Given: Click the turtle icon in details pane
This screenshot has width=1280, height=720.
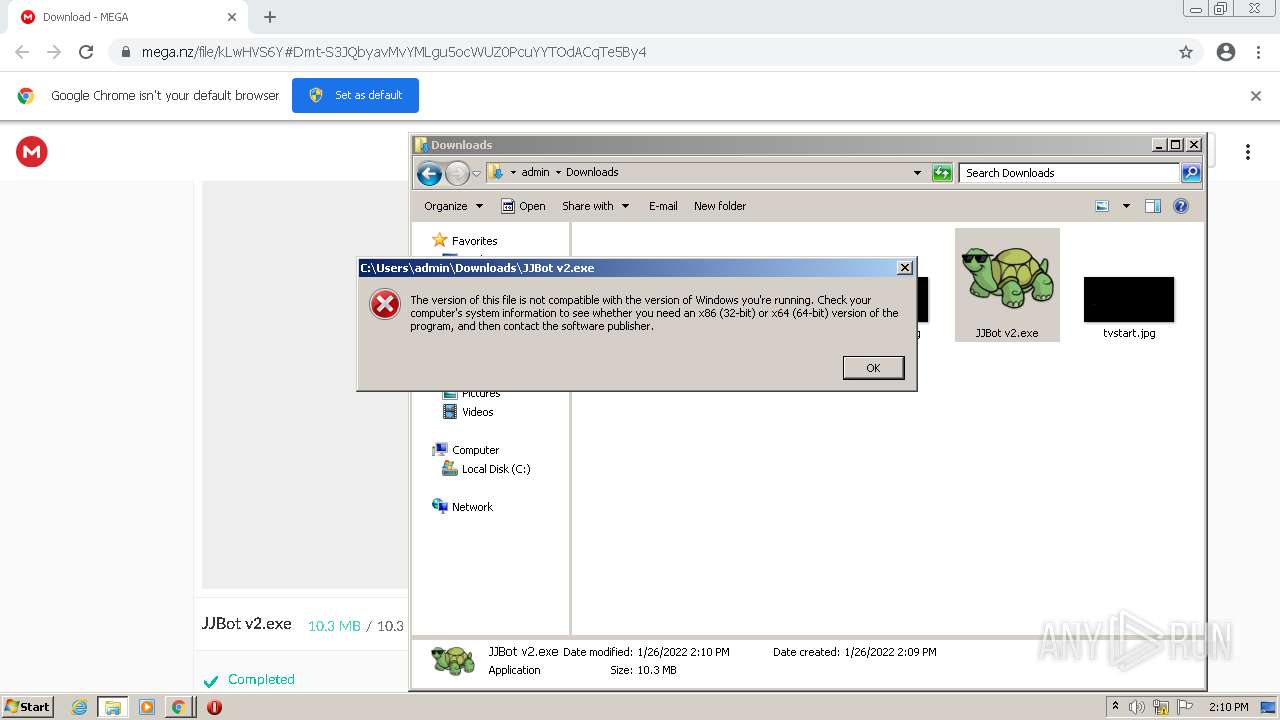Looking at the screenshot, I should (x=453, y=660).
